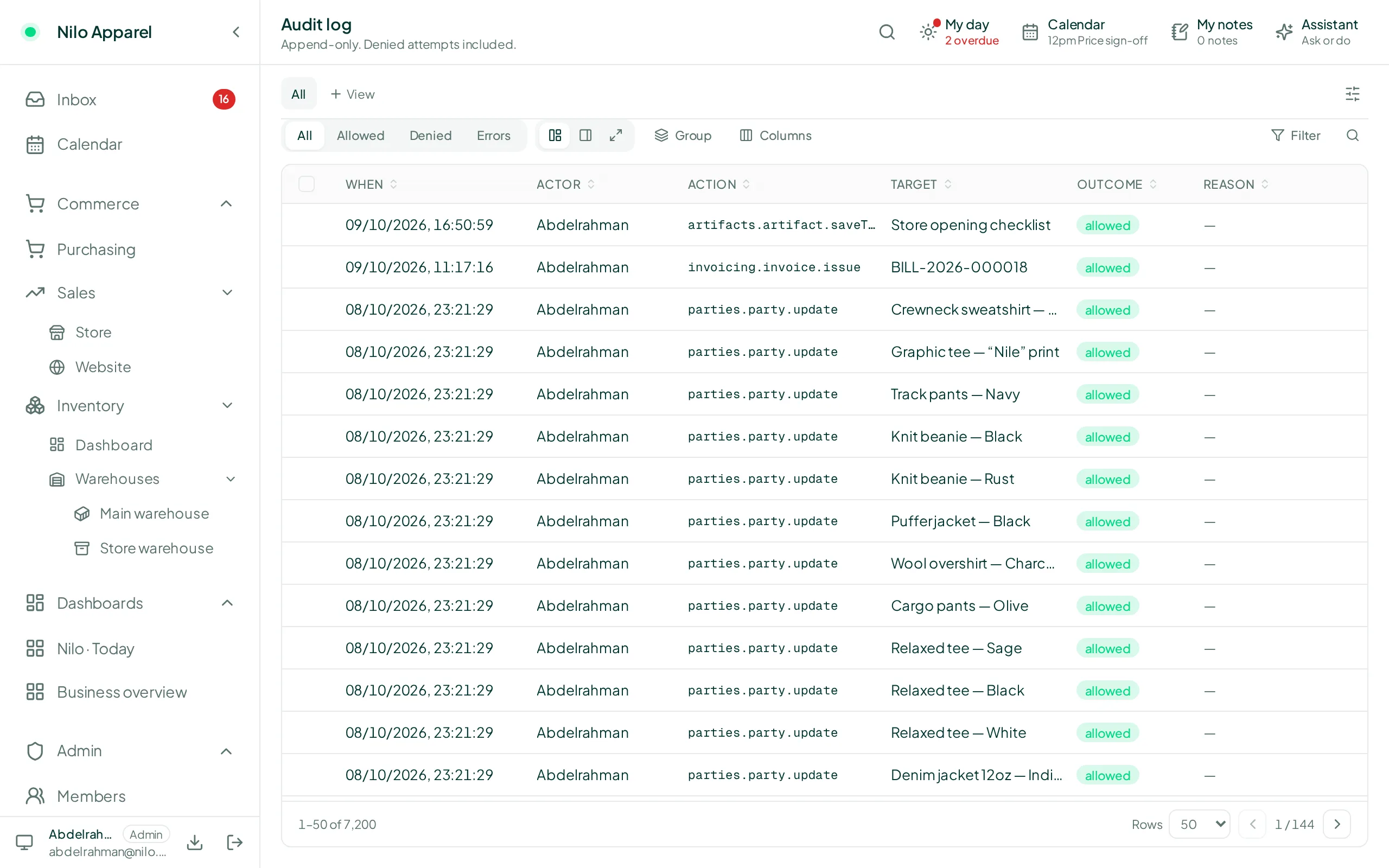The height and width of the screenshot is (868, 1389).
Task: Download icon in user footer
Action: coord(195,842)
